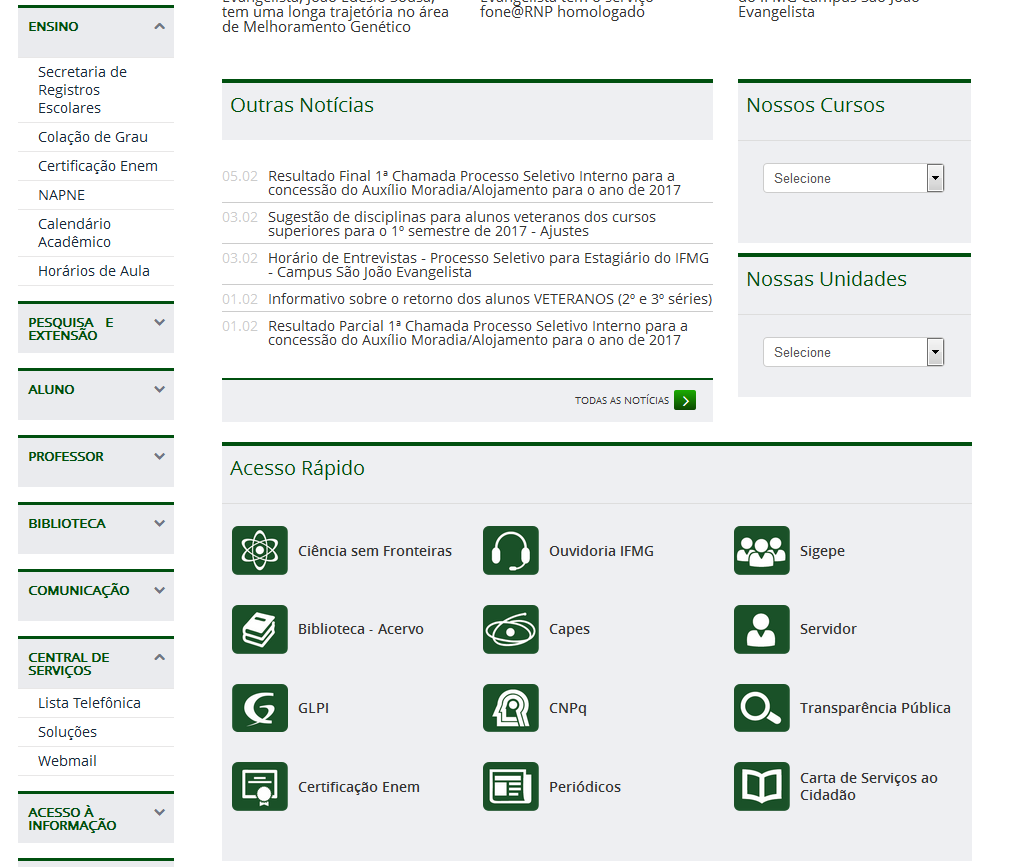Expand the BIBLIOTECA menu section

pos(96,528)
